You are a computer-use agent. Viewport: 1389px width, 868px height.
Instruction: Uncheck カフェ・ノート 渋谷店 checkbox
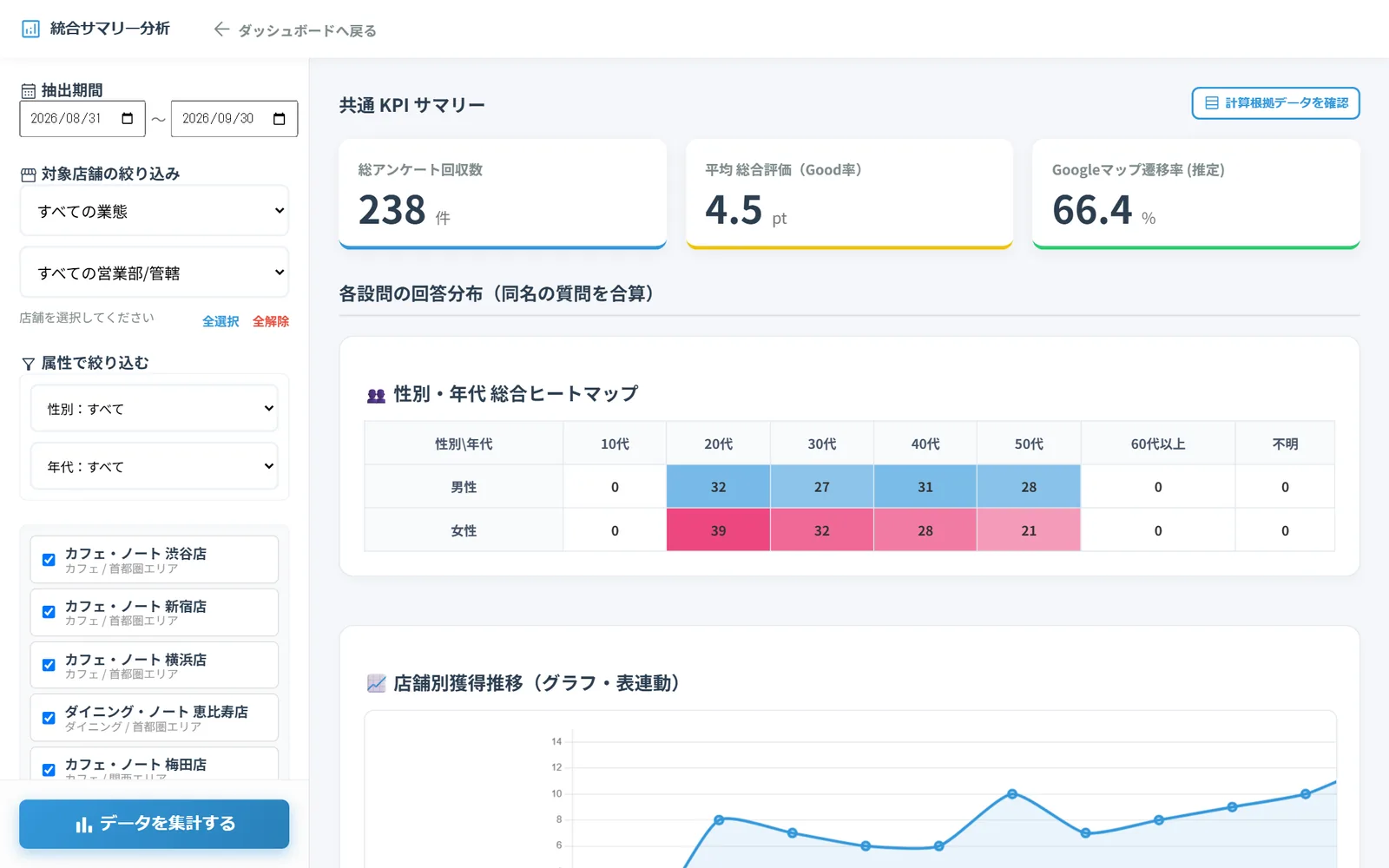tap(49, 560)
